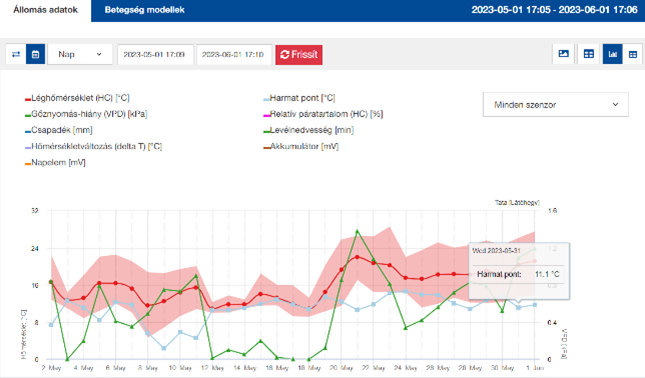Export the chart with the image icon
The width and height of the screenshot is (645, 378).
click(x=564, y=54)
